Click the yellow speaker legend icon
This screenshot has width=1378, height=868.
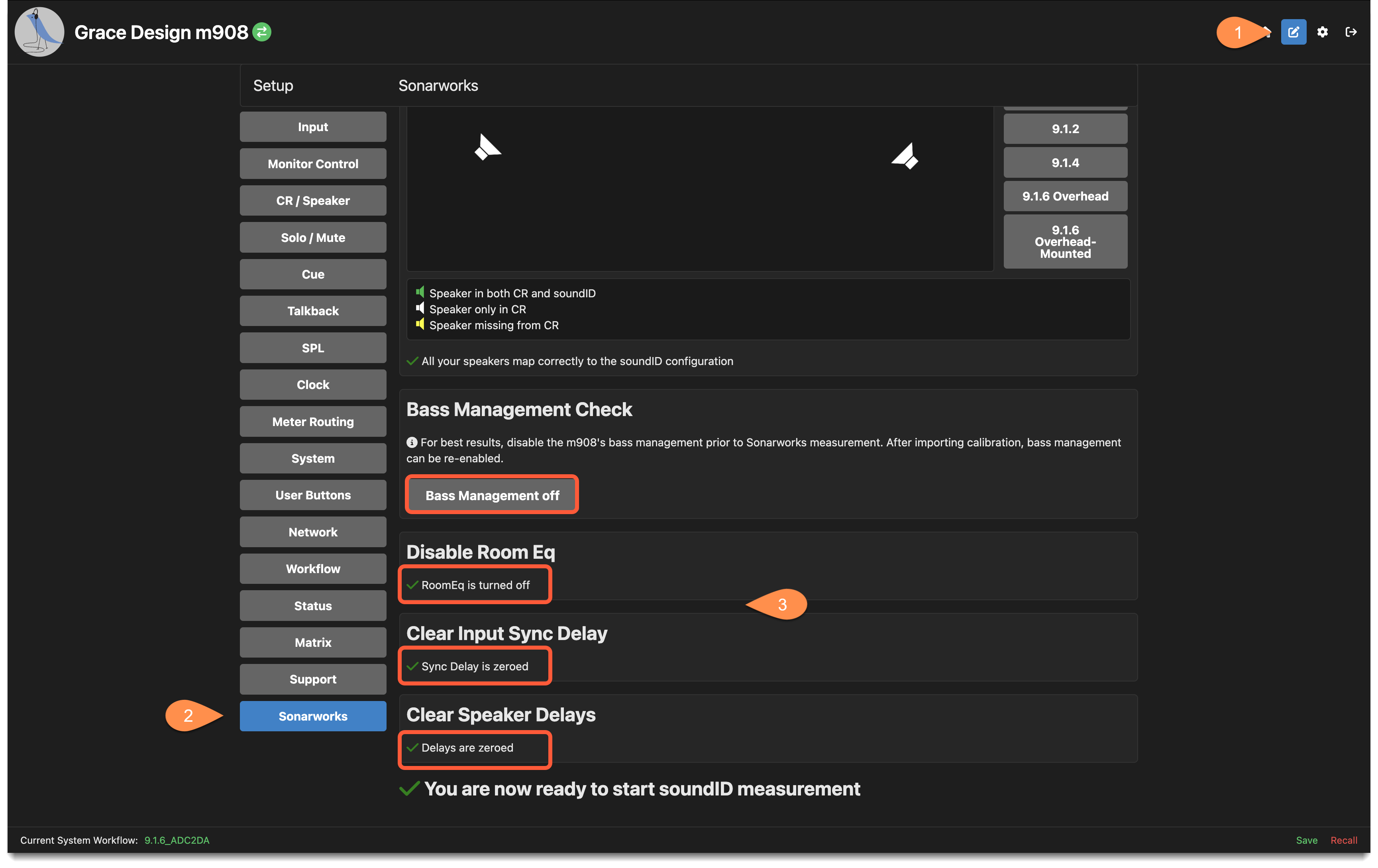tap(420, 324)
